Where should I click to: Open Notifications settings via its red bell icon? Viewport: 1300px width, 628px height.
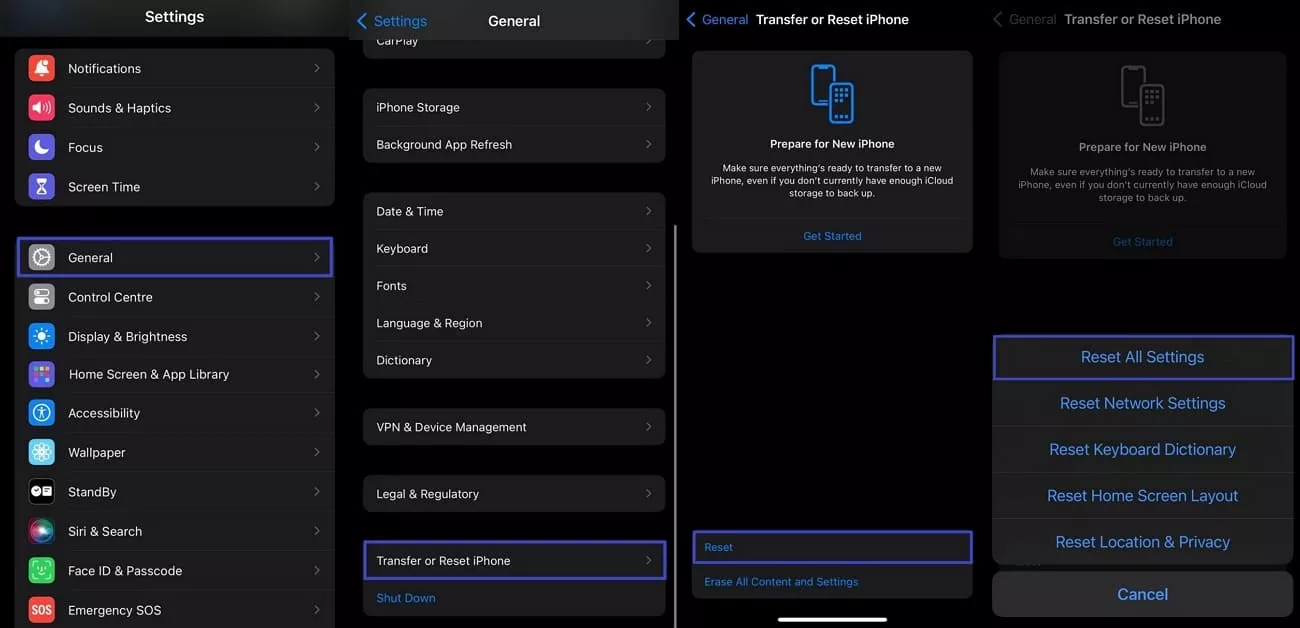click(40, 68)
